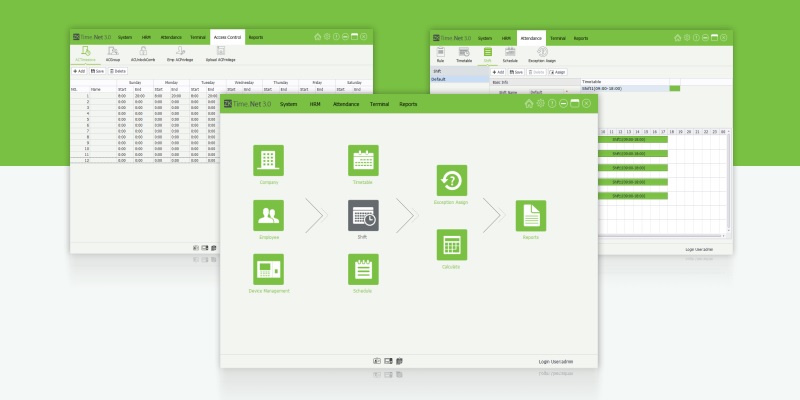This screenshot has height=400, width=800.
Task: Select Default shift in Attendance window list
Action: pos(460,80)
